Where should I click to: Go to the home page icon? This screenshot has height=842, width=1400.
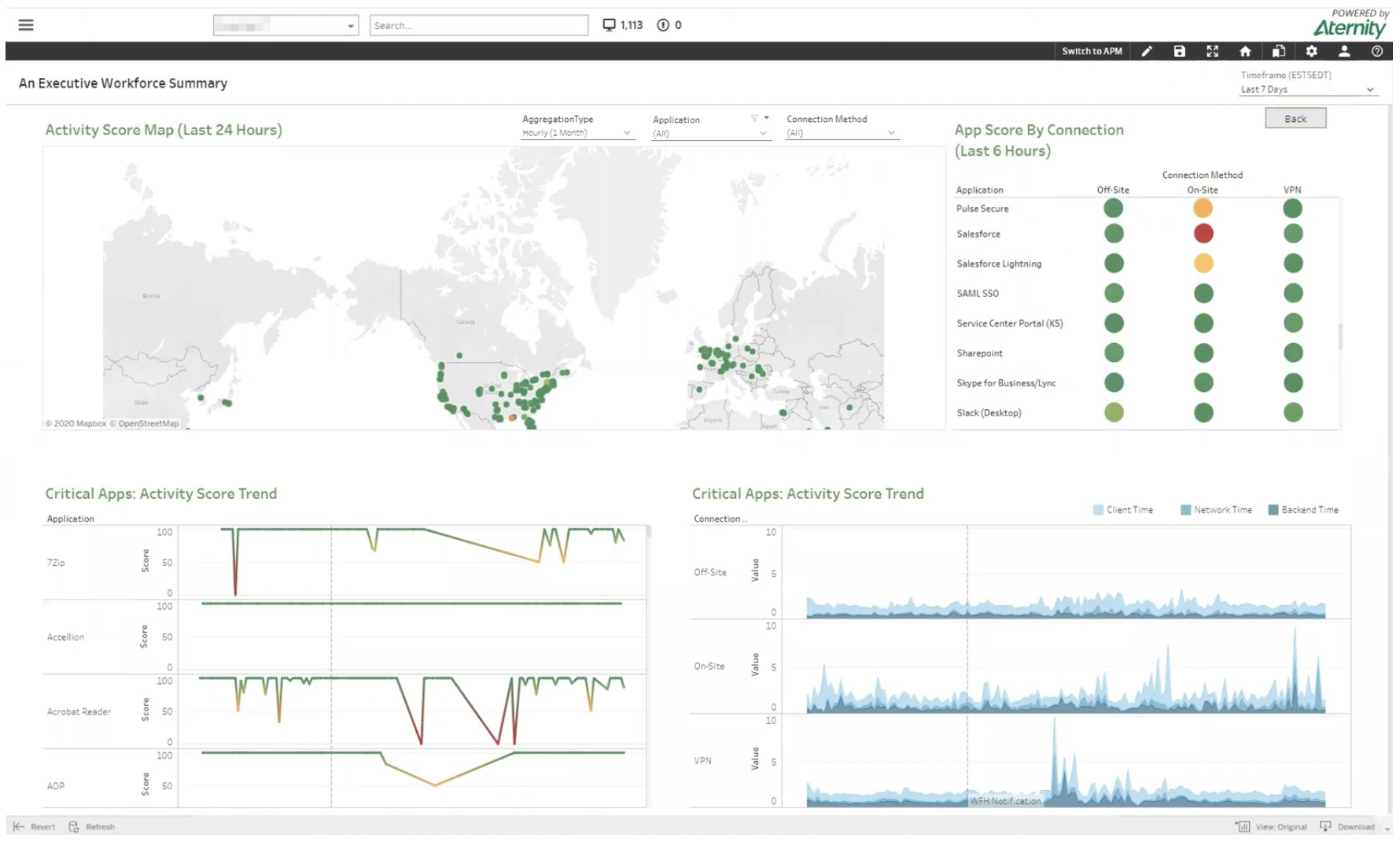tap(1245, 51)
